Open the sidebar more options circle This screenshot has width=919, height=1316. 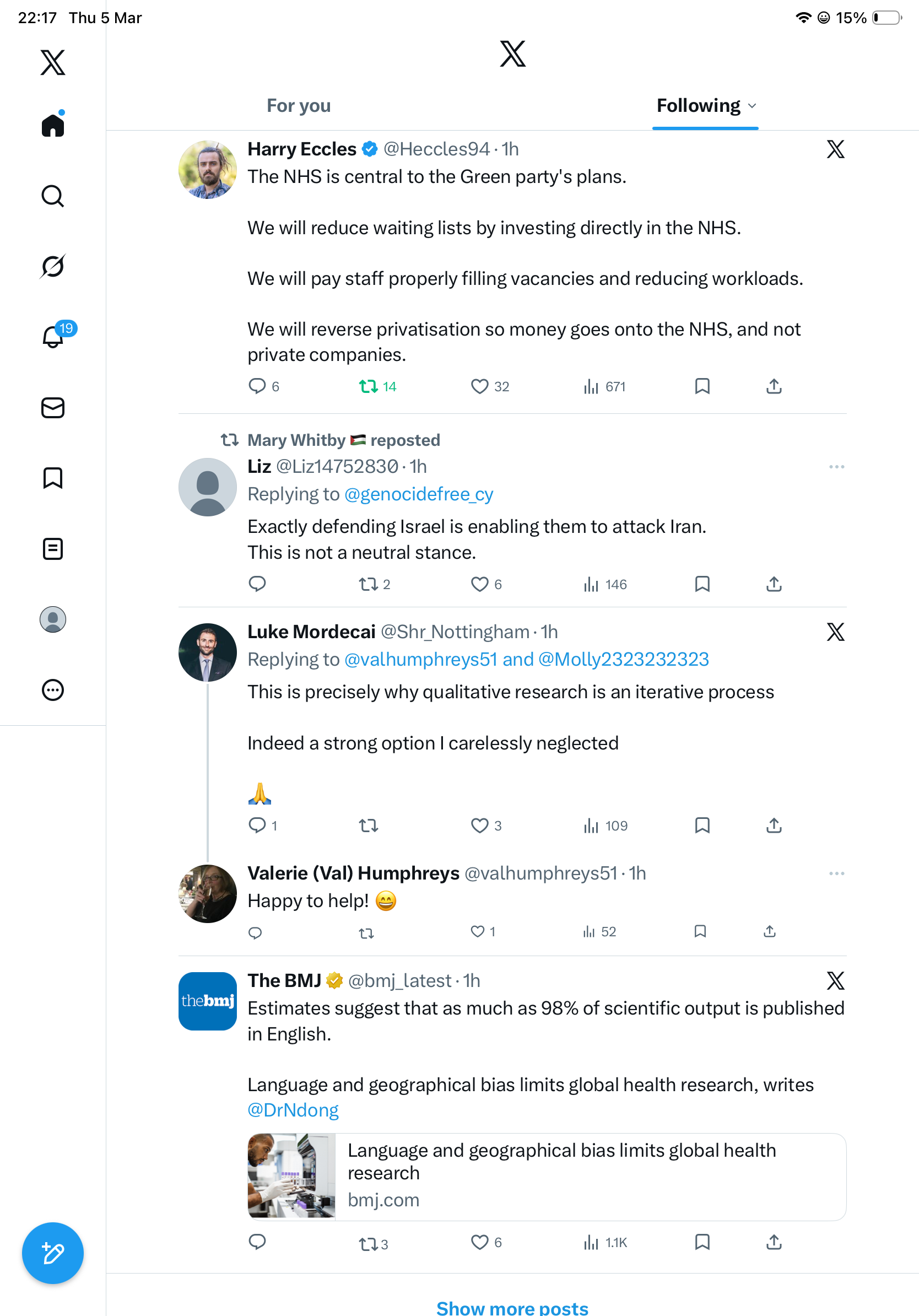click(53, 690)
